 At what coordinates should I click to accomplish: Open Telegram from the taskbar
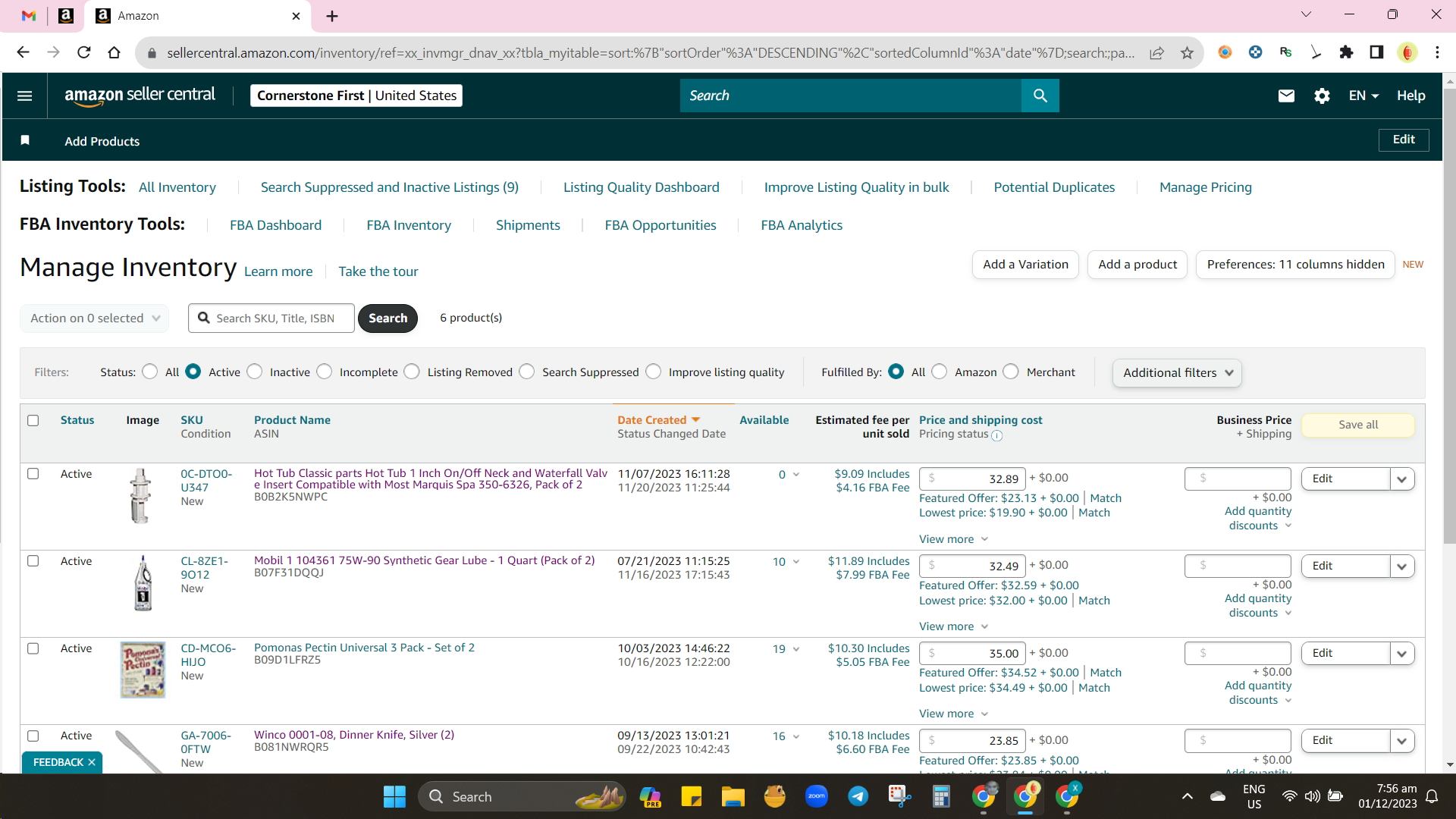858,796
